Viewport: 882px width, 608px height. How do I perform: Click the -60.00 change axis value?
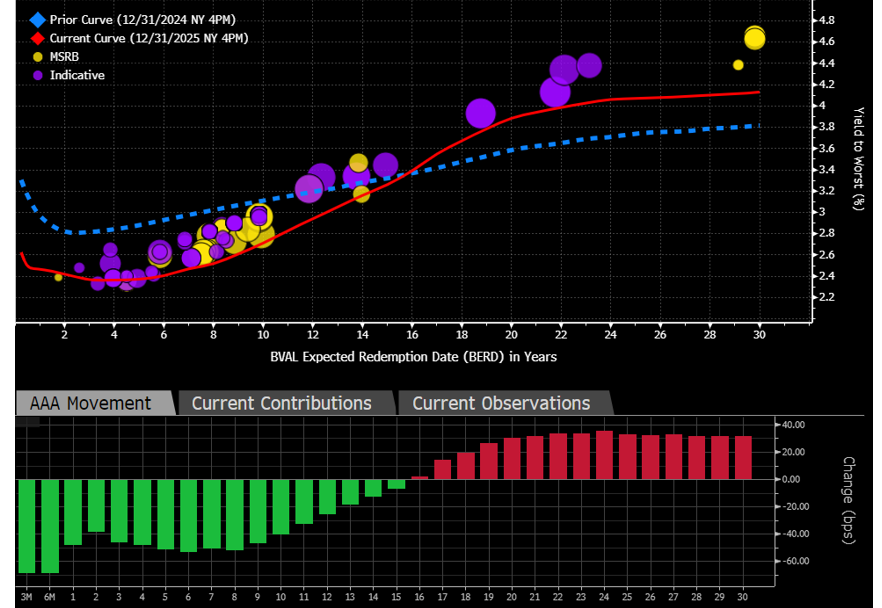tap(795, 561)
